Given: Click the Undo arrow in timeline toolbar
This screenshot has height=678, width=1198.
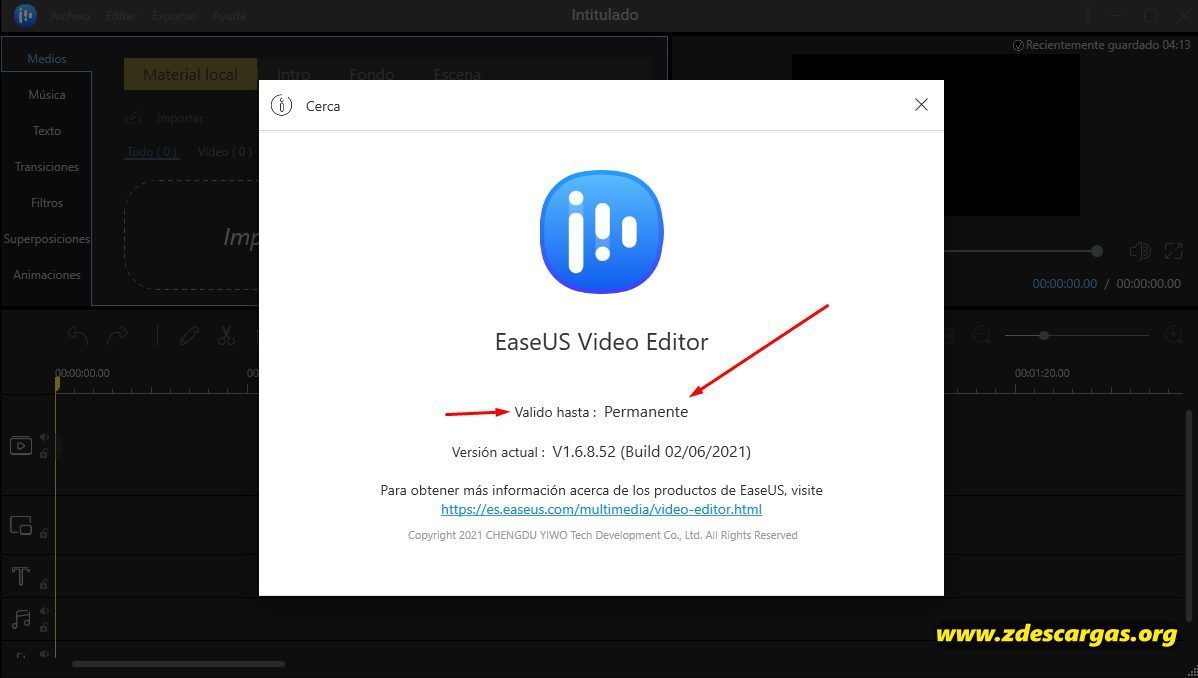Looking at the screenshot, I should (78, 336).
